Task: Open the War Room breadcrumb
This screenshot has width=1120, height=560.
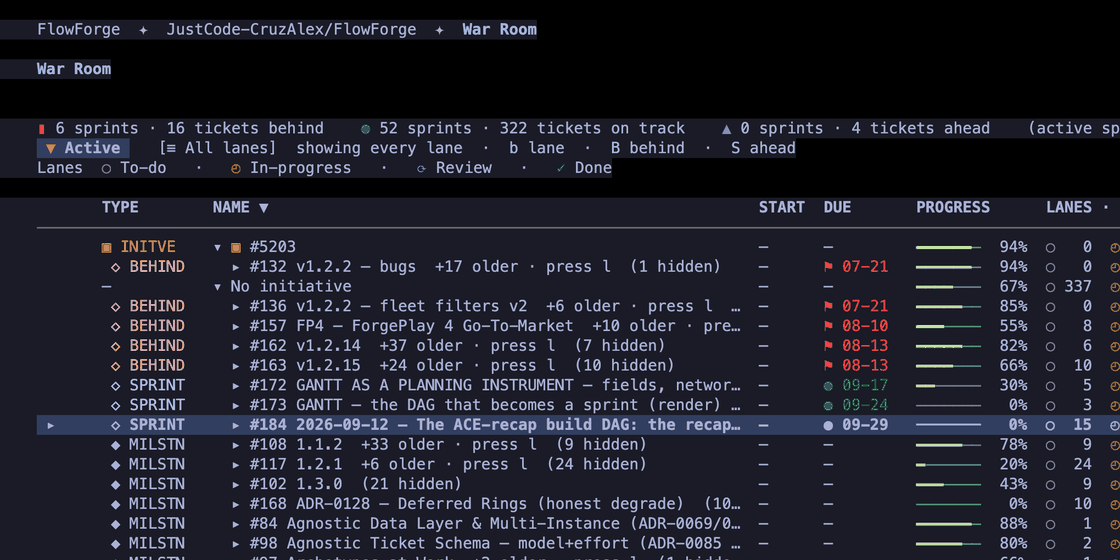Action: (499, 30)
